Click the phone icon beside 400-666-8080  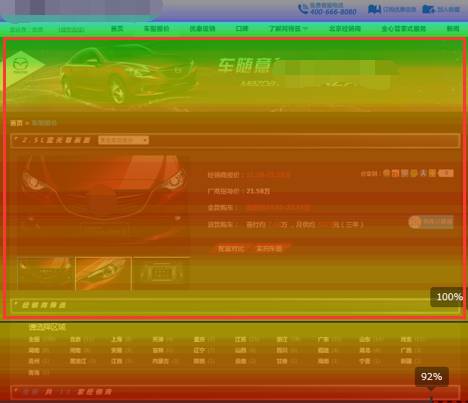point(303,9)
